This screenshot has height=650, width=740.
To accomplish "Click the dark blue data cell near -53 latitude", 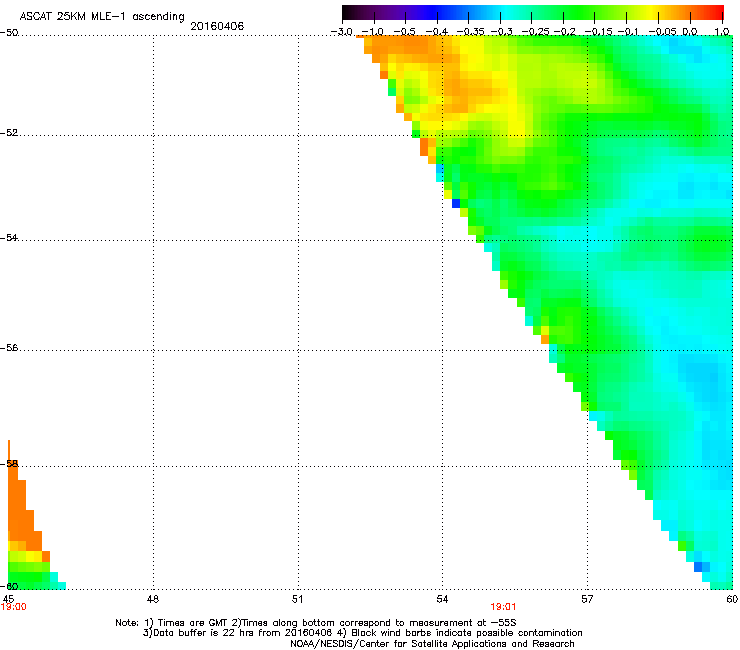I will [456, 203].
